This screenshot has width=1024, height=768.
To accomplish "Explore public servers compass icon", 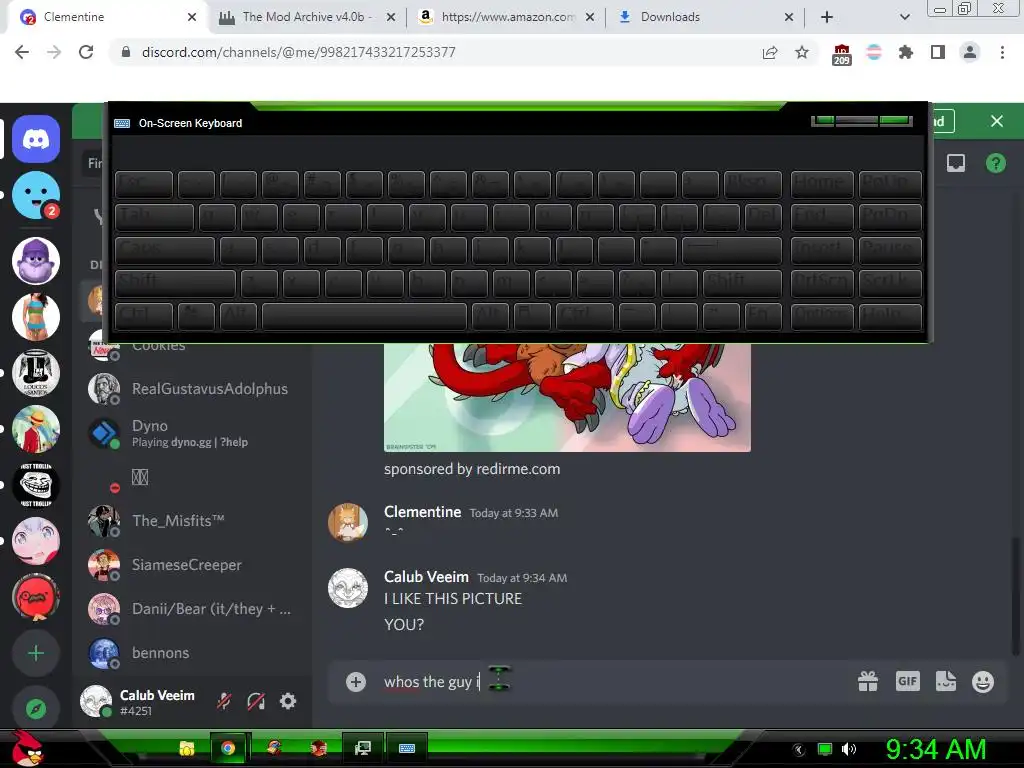I will [x=36, y=708].
